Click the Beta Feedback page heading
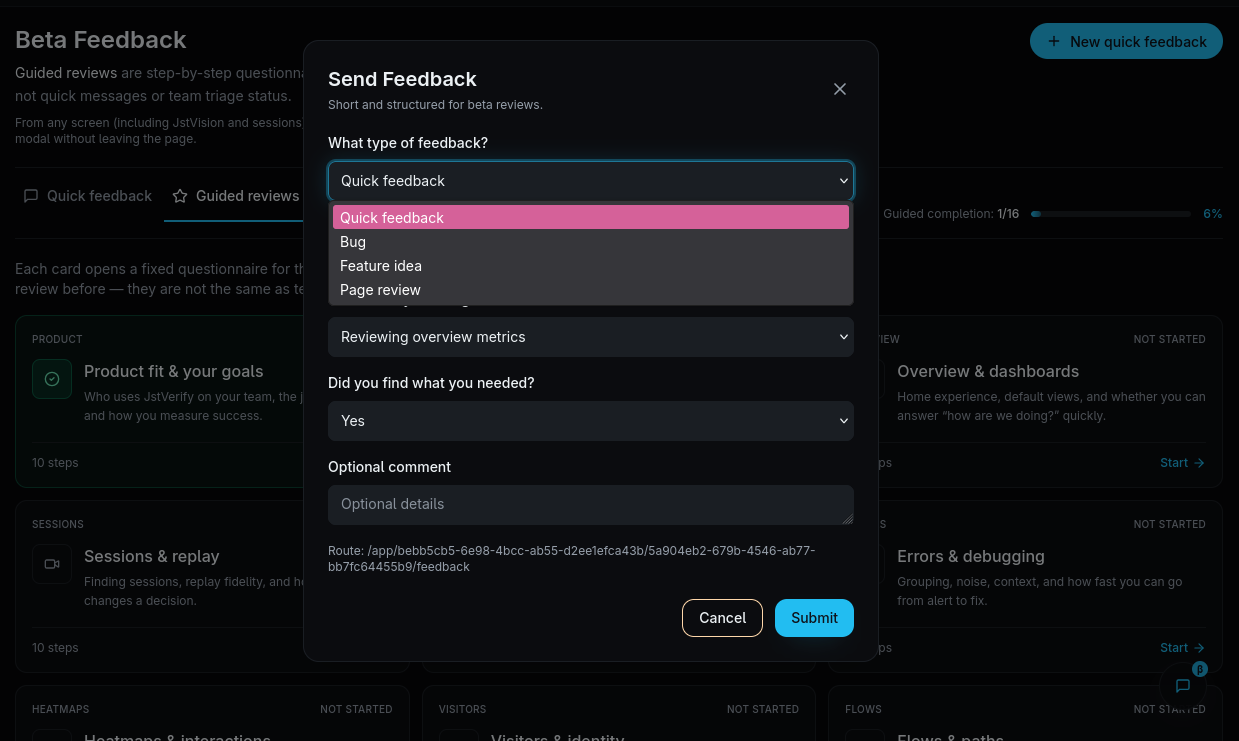 (x=101, y=40)
